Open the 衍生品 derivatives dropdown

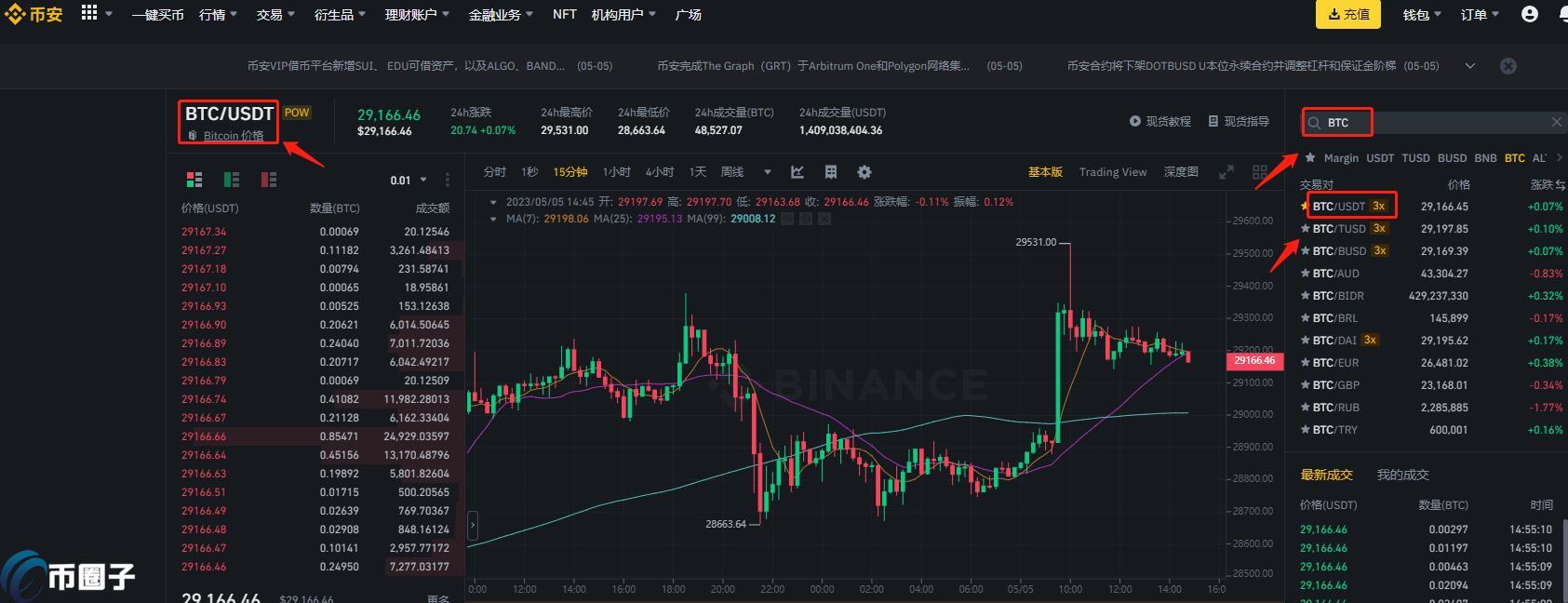(x=340, y=15)
